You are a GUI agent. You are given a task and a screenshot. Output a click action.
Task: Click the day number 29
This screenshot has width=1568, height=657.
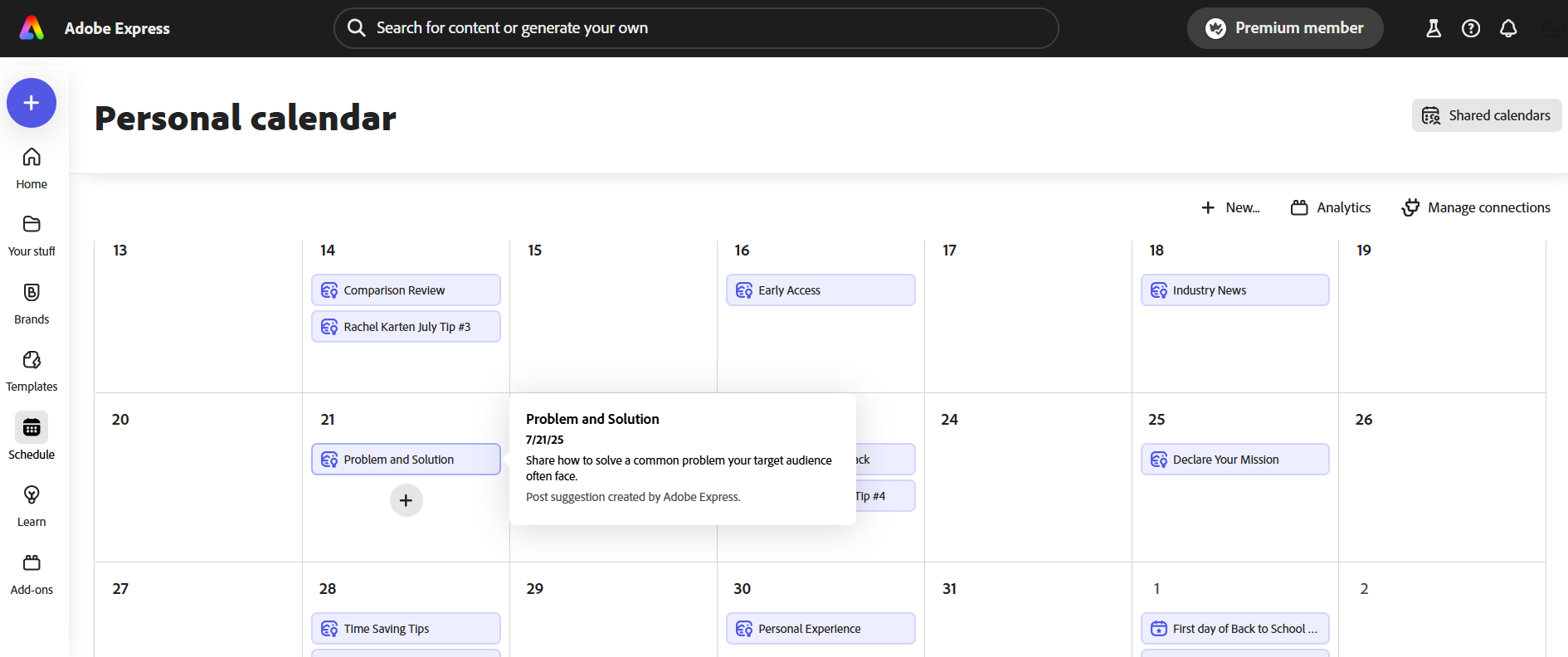(535, 589)
